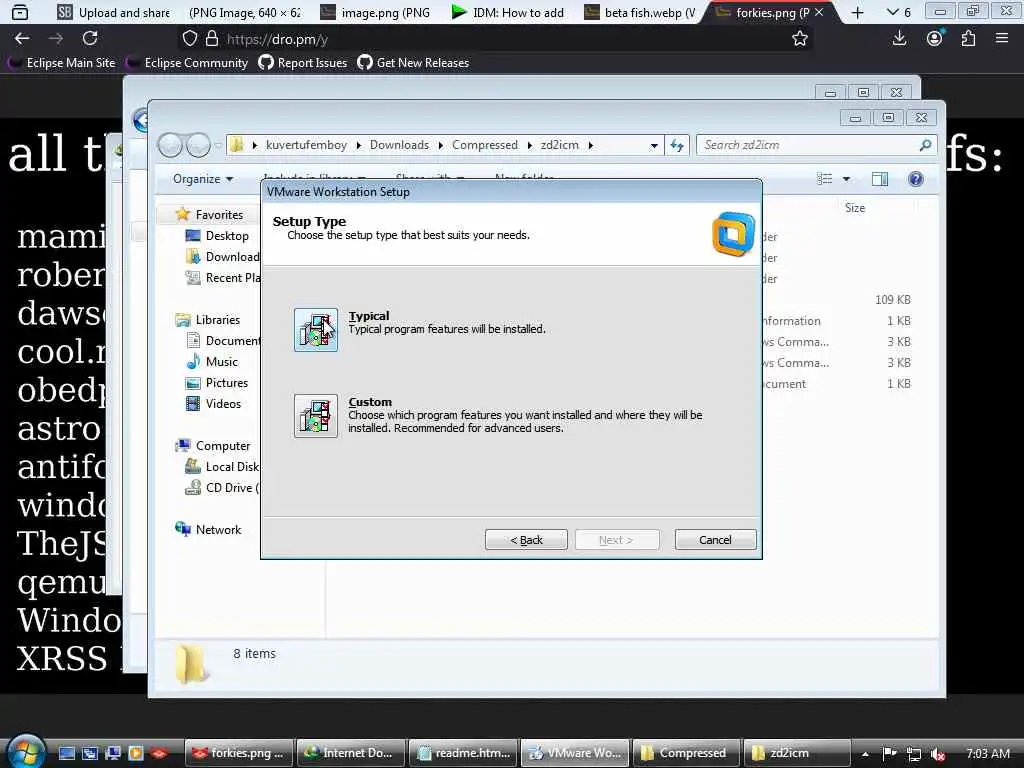Select Favorites star heading

(x=209, y=215)
